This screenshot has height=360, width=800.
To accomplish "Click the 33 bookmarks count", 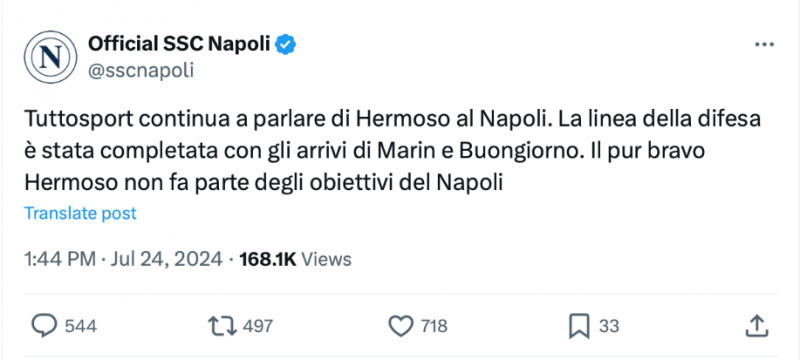I will pos(609,326).
